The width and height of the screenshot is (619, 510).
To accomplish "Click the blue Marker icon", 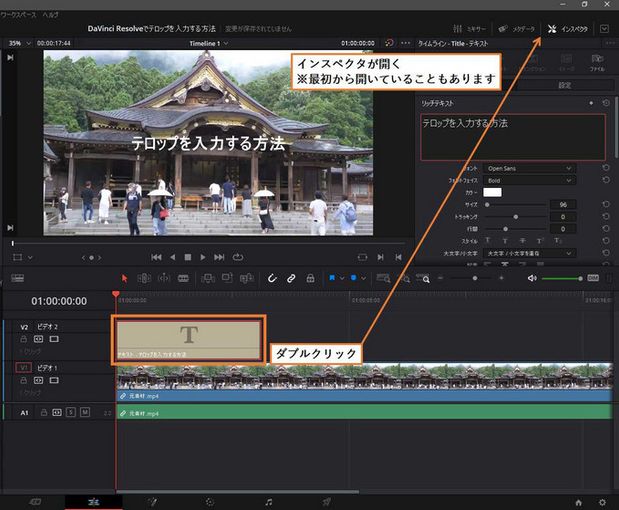I will (354, 278).
